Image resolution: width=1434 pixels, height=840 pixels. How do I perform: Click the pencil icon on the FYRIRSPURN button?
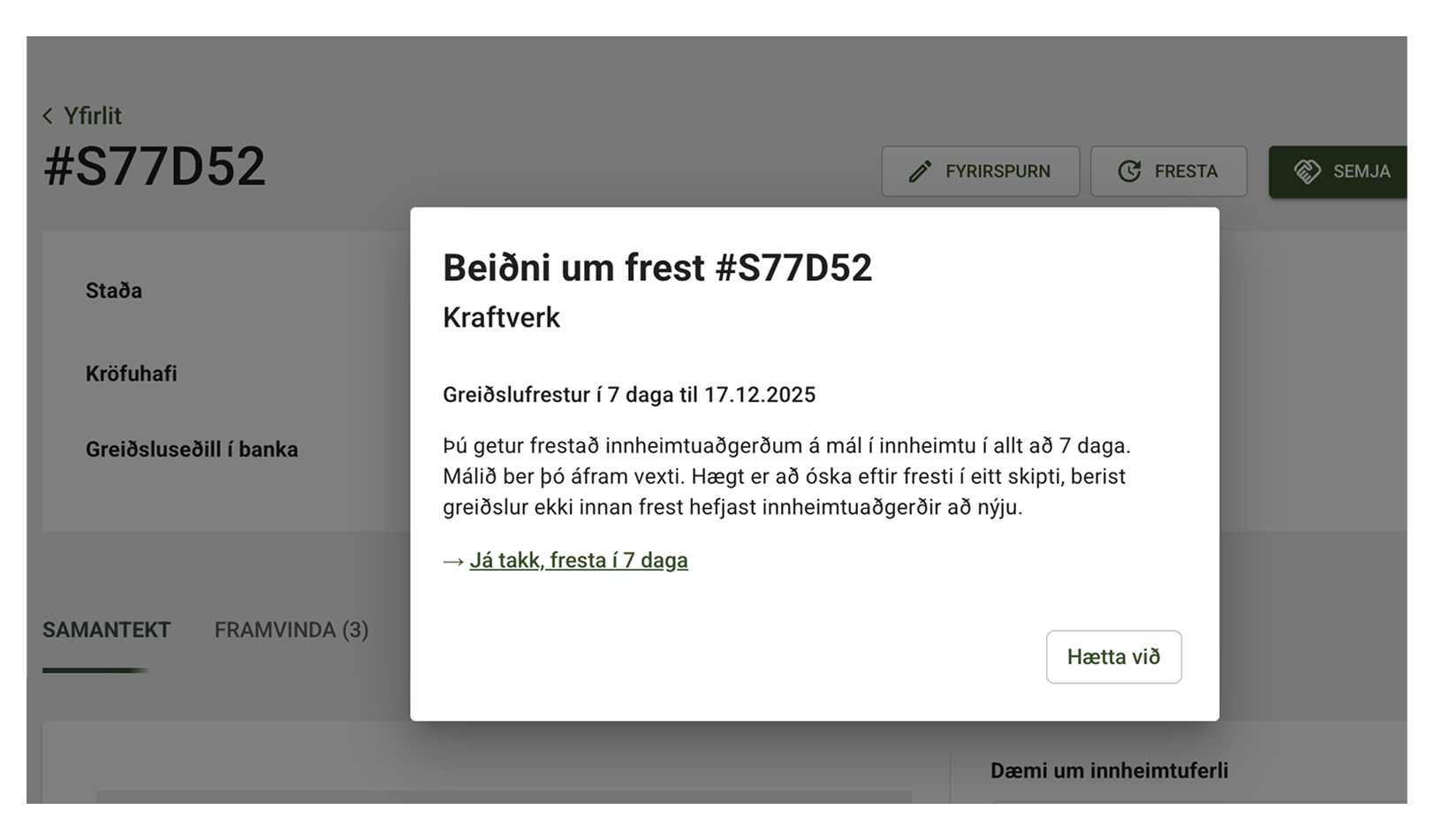point(920,171)
